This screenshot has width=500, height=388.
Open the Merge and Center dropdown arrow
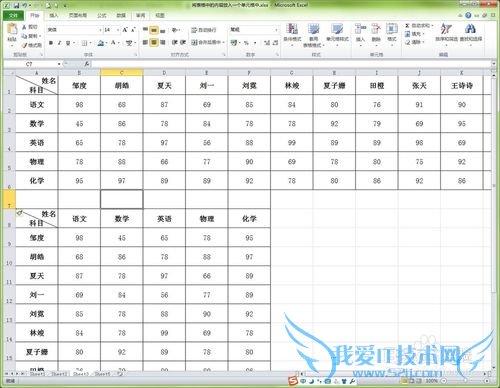click(x=223, y=42)
